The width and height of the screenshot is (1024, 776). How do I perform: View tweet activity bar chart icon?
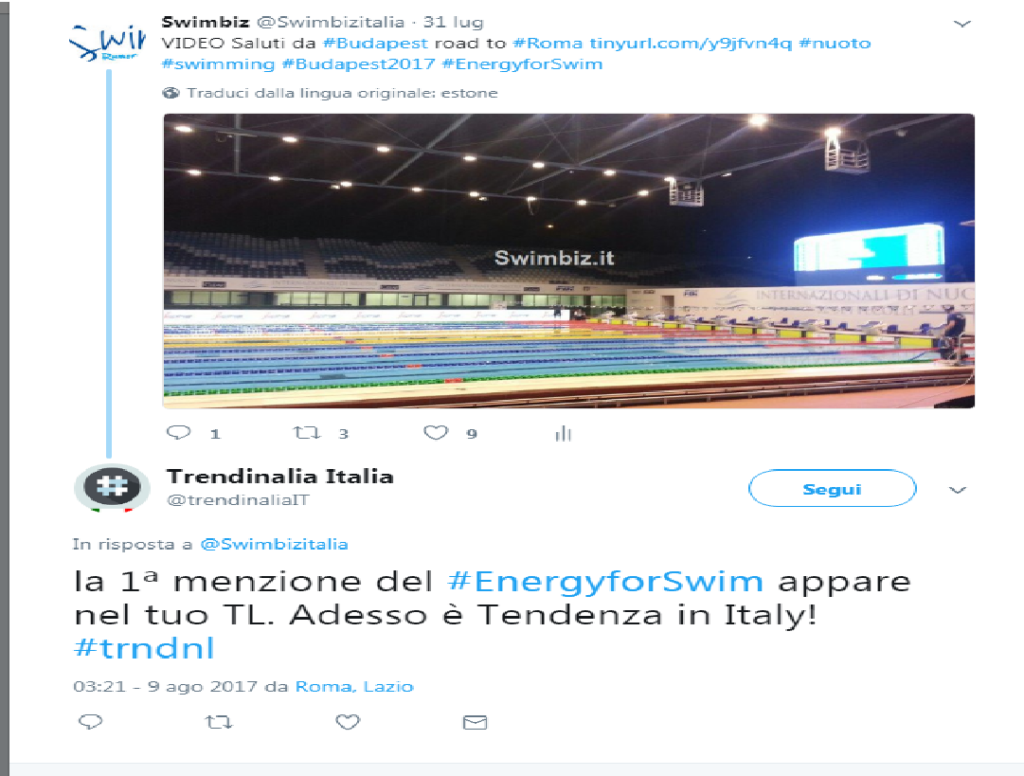[563, 433]
